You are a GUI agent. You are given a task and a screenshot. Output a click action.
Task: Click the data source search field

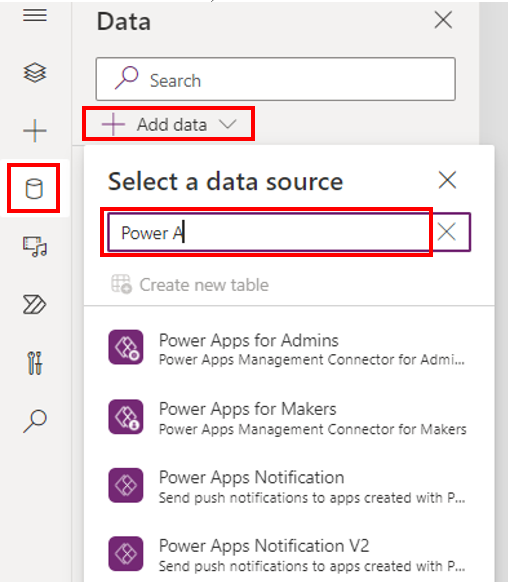point(269,232)
